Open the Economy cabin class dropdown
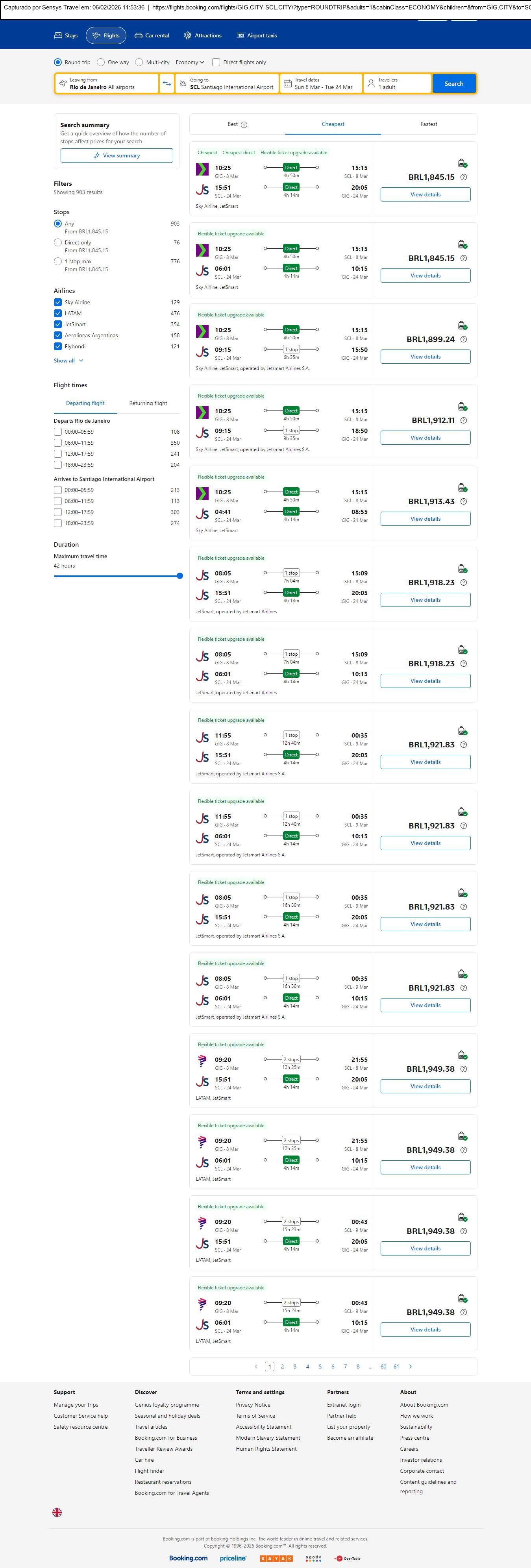This screenshot has height=1568, width=531. 190,62
